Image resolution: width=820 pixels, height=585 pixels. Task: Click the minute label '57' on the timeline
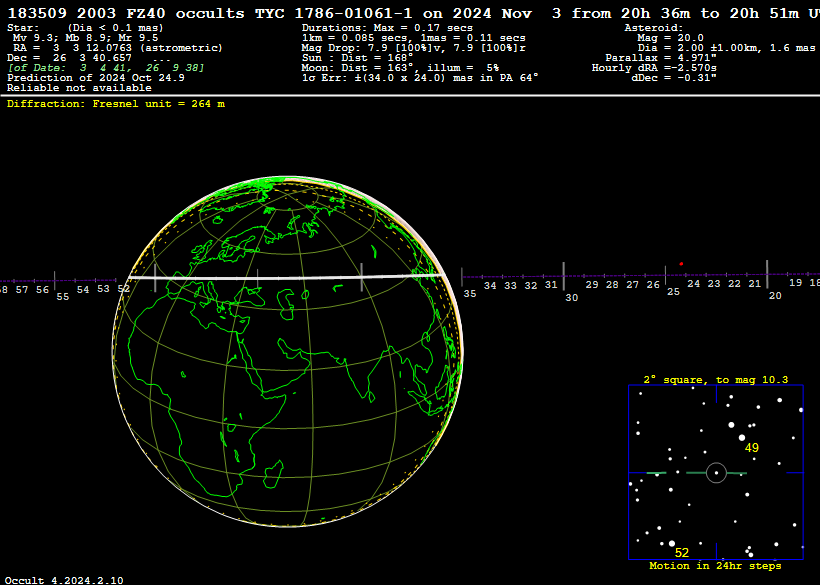[22, 289]
